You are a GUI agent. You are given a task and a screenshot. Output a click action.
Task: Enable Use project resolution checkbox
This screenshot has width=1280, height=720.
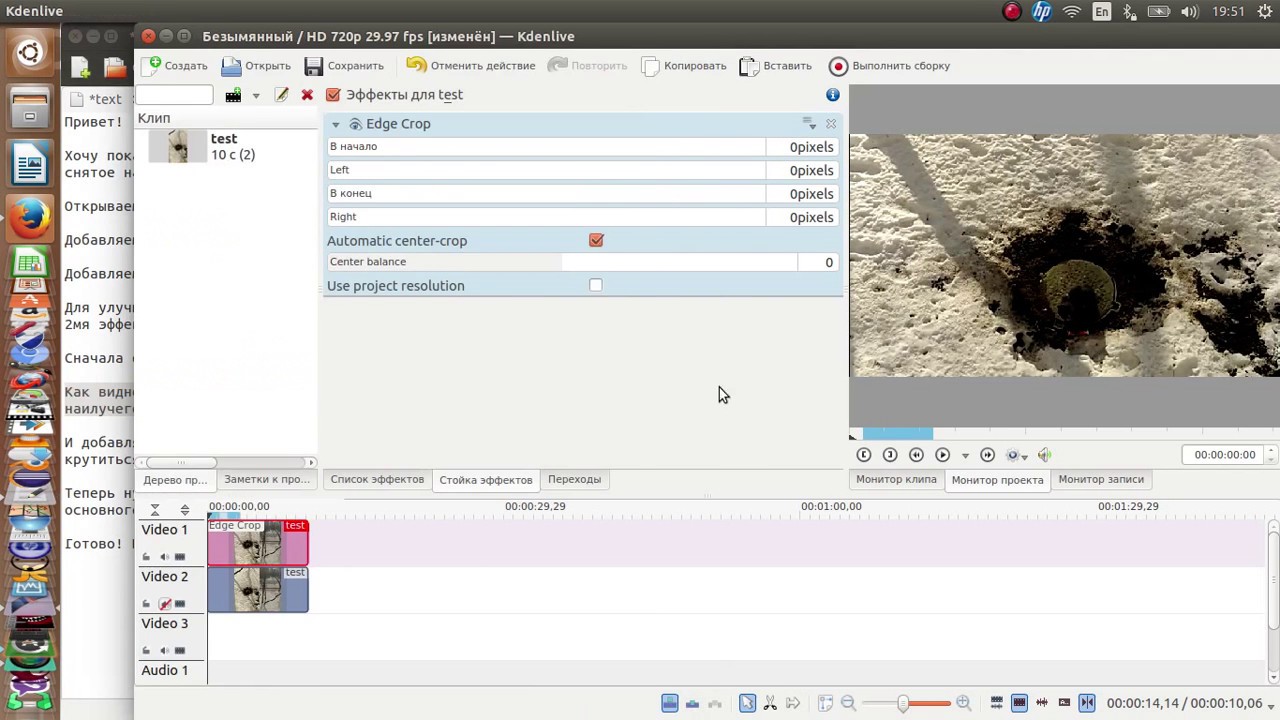pyautogui.click(x=596, y=285)
